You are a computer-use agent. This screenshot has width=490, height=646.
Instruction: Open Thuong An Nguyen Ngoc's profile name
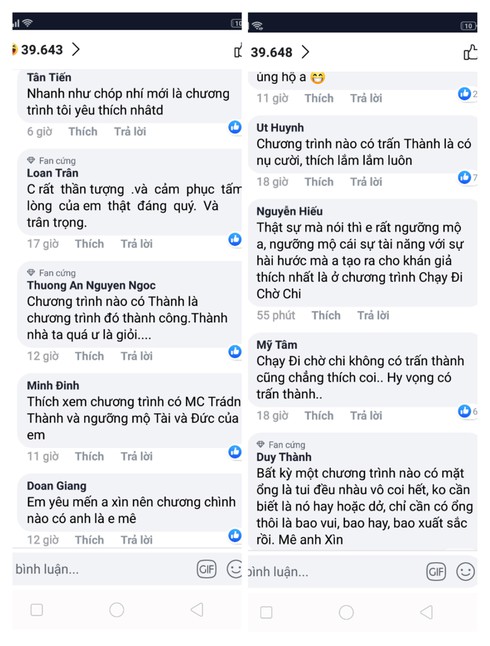point(91,285)
